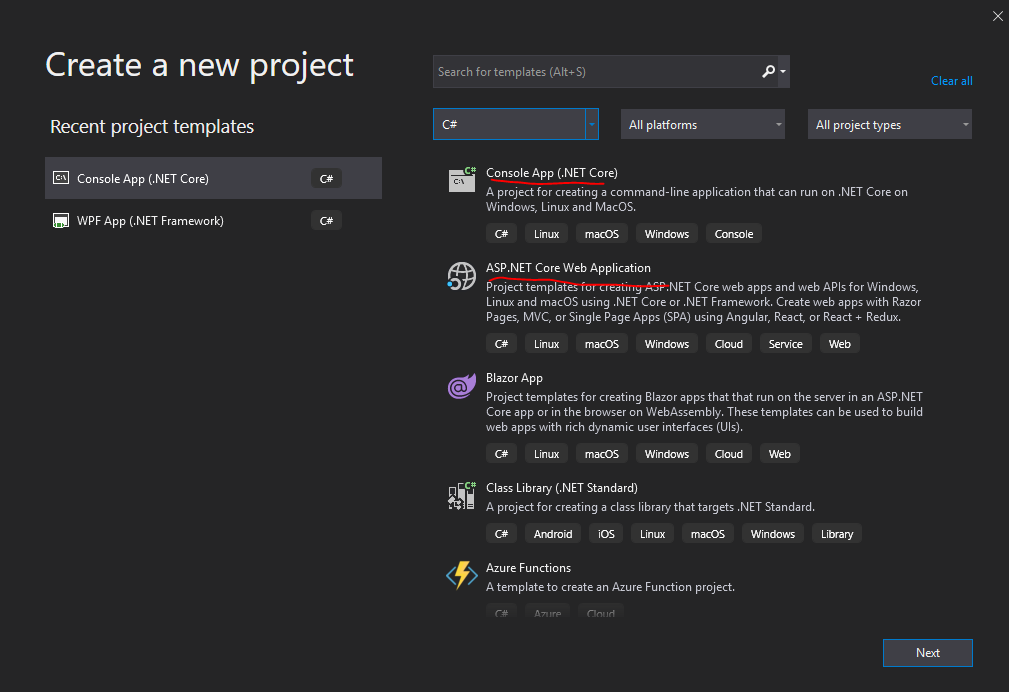
Task: Click the Web tag under ASP.NET Core
Action: coord(839,344)
